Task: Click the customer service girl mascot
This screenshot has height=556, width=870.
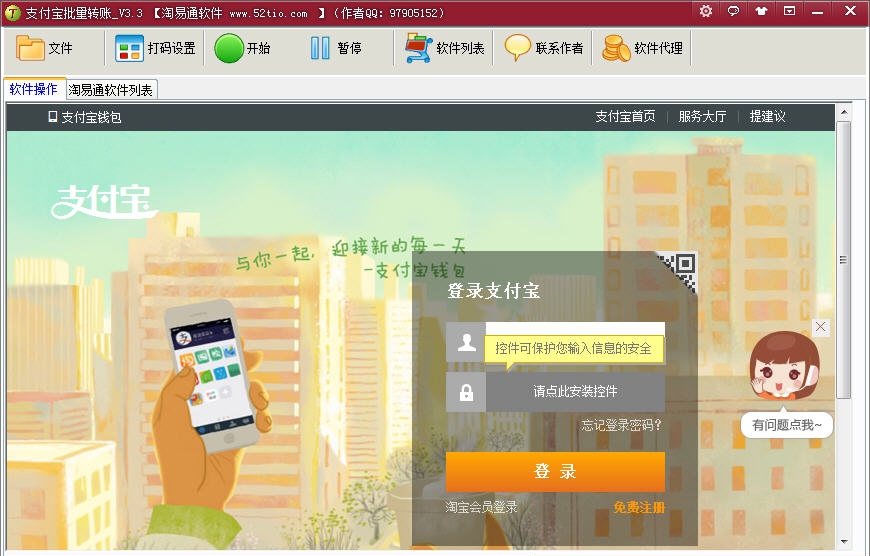Action: tap(783, 365)
